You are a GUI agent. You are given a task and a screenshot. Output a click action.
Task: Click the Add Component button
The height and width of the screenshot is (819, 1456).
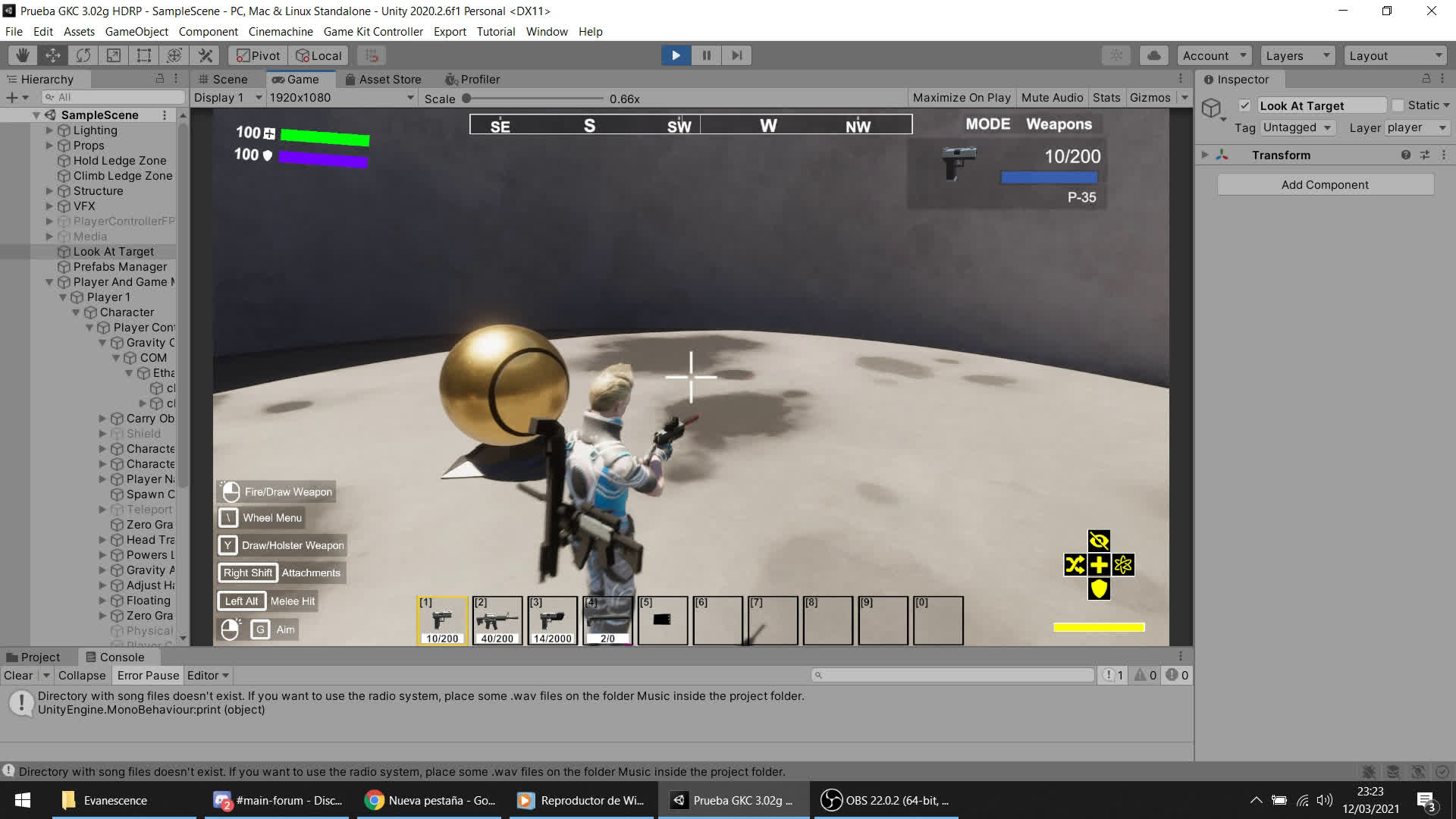pos(1325,184)
